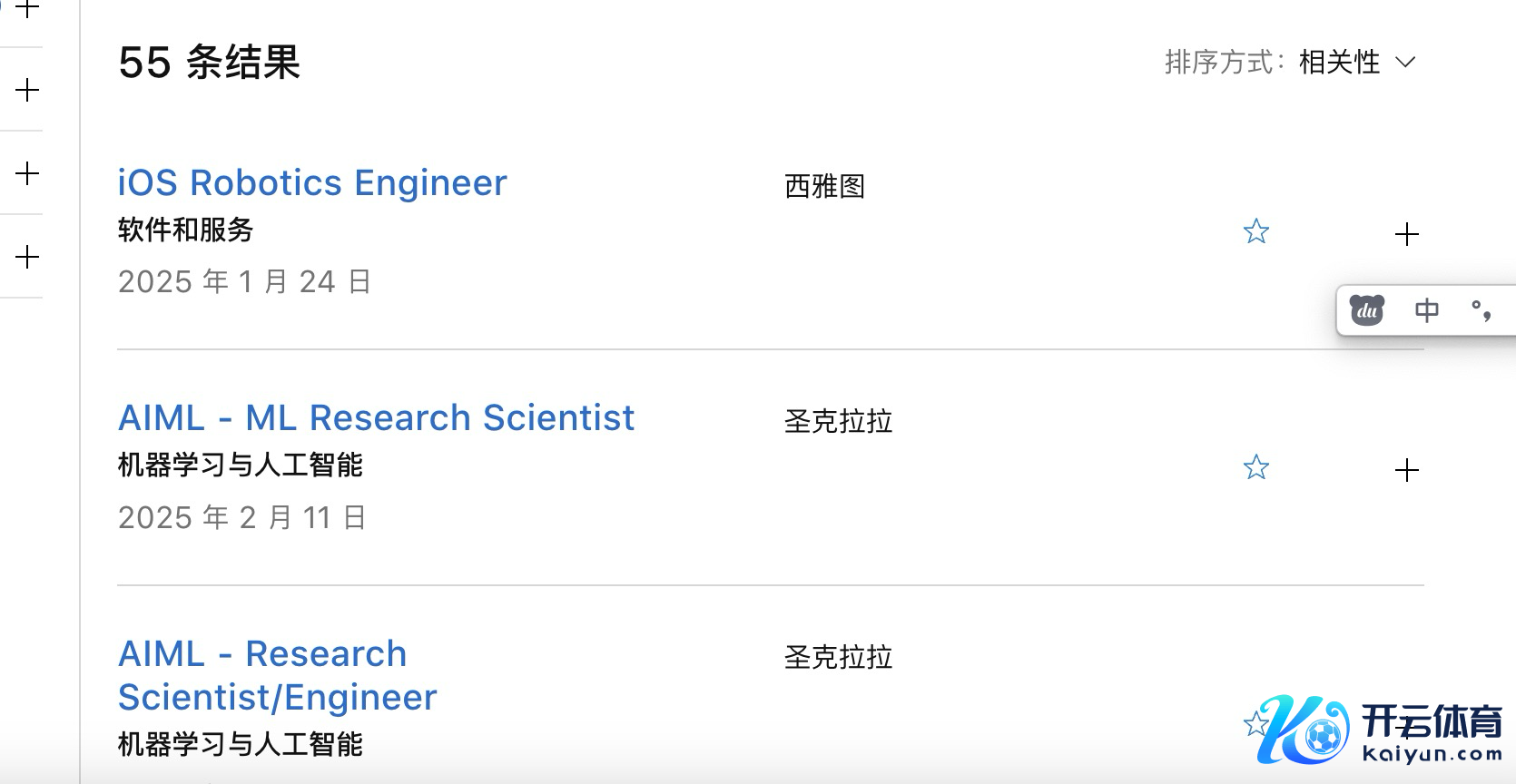Star the AIML - ML Research Scientist job
Image resolution: width=1516 pixels, height=784 pixels.
(1256, 468)
